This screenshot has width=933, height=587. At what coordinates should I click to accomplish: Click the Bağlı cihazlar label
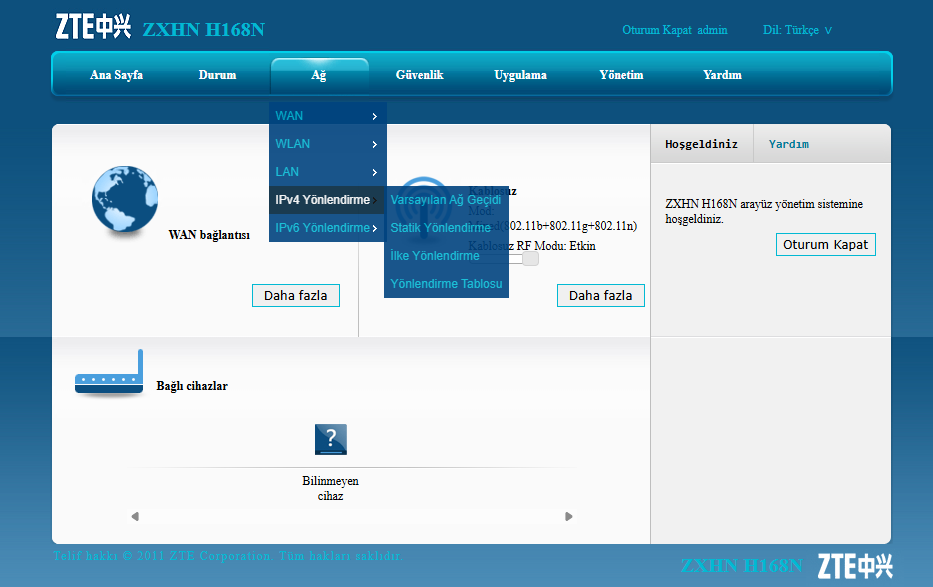pyautogui.click(x=192, y=386)
